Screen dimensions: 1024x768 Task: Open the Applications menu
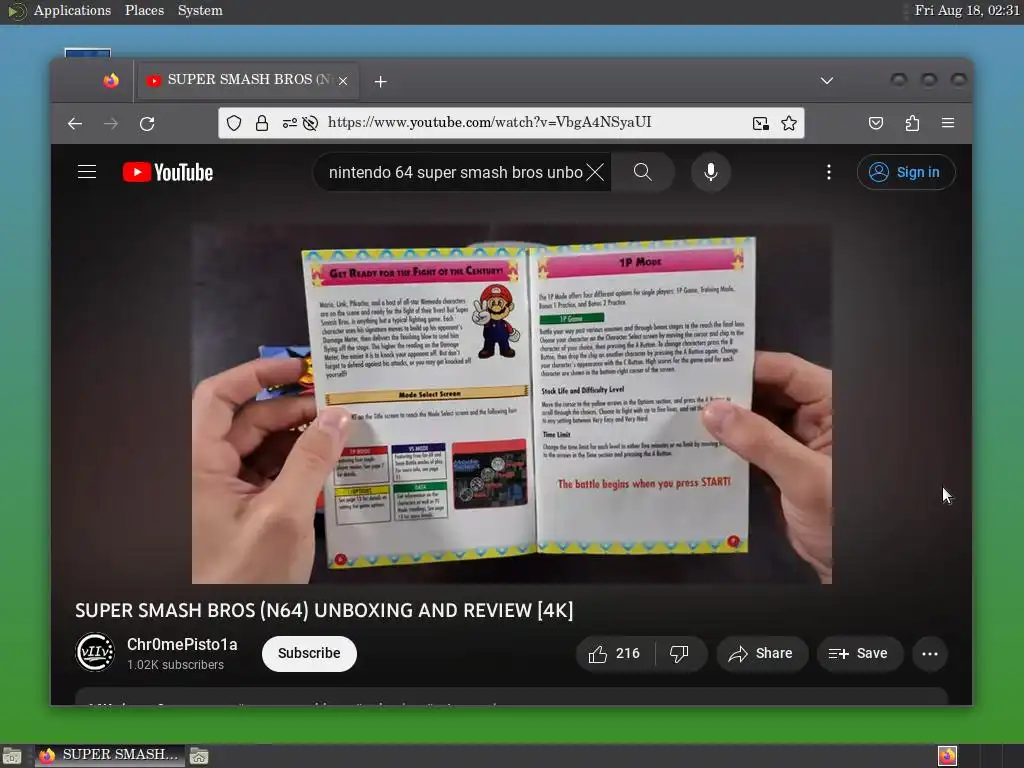point(72,10)
